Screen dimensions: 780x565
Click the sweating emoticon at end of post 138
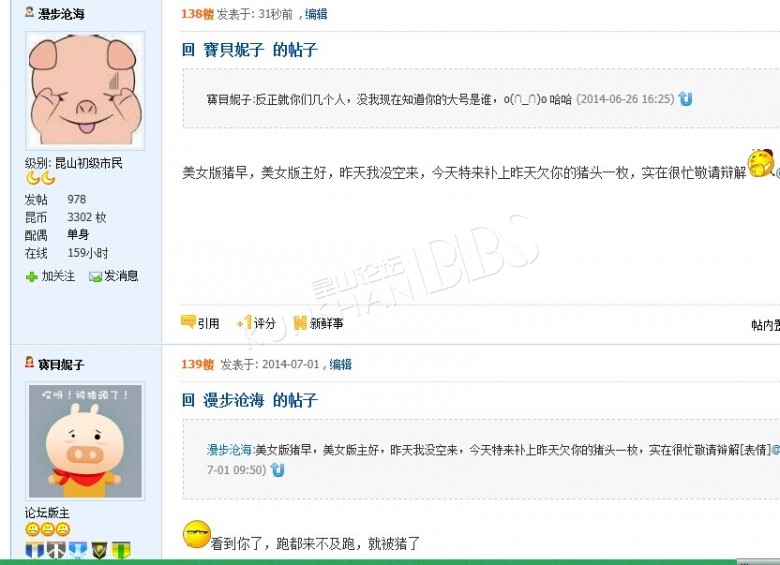coord(761,163)
